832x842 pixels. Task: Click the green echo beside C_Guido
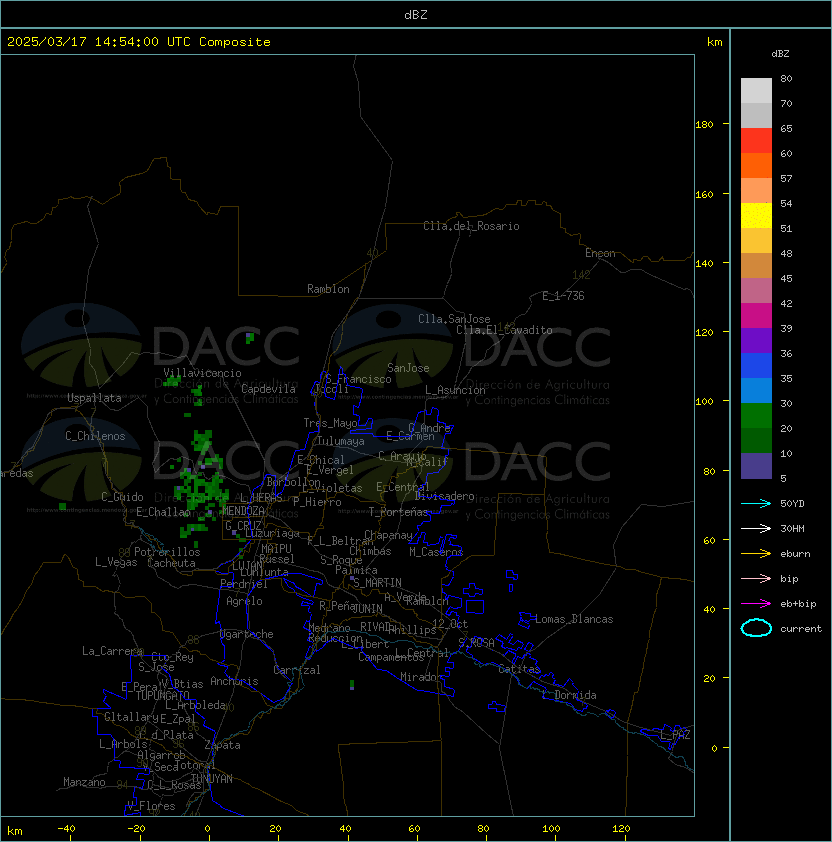click(x=62, y=506)
